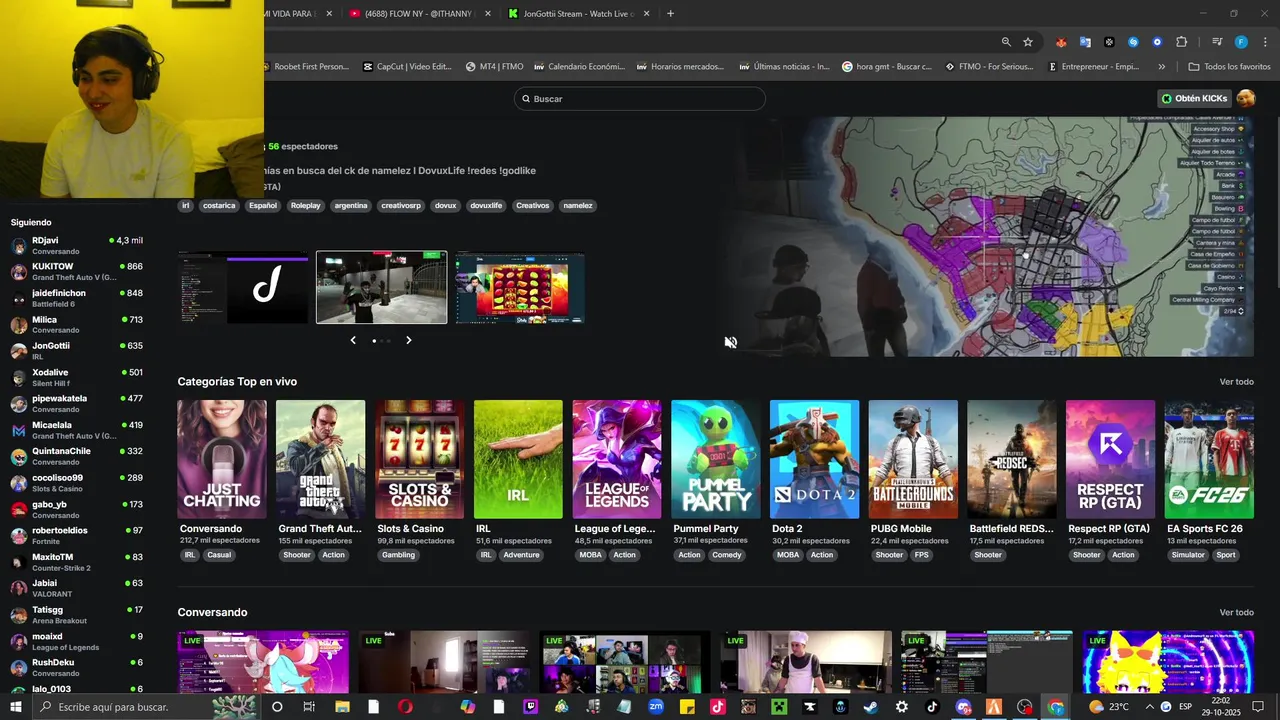Open TikTok icon in the taskbar
Image resolution: width=1280 pixels, height=720 pixels.
(x=932, y=707)
